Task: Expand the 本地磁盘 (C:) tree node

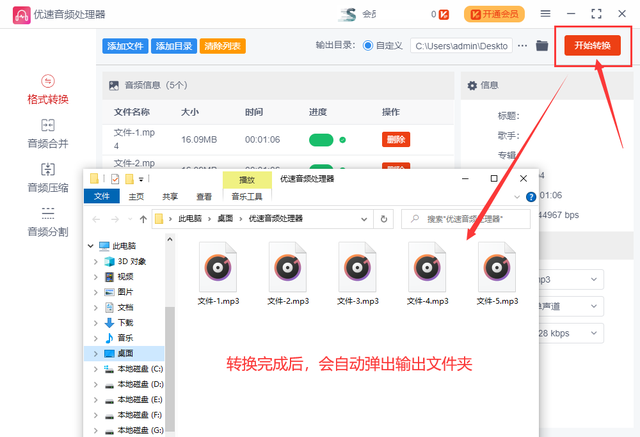Action: (96, 369)
